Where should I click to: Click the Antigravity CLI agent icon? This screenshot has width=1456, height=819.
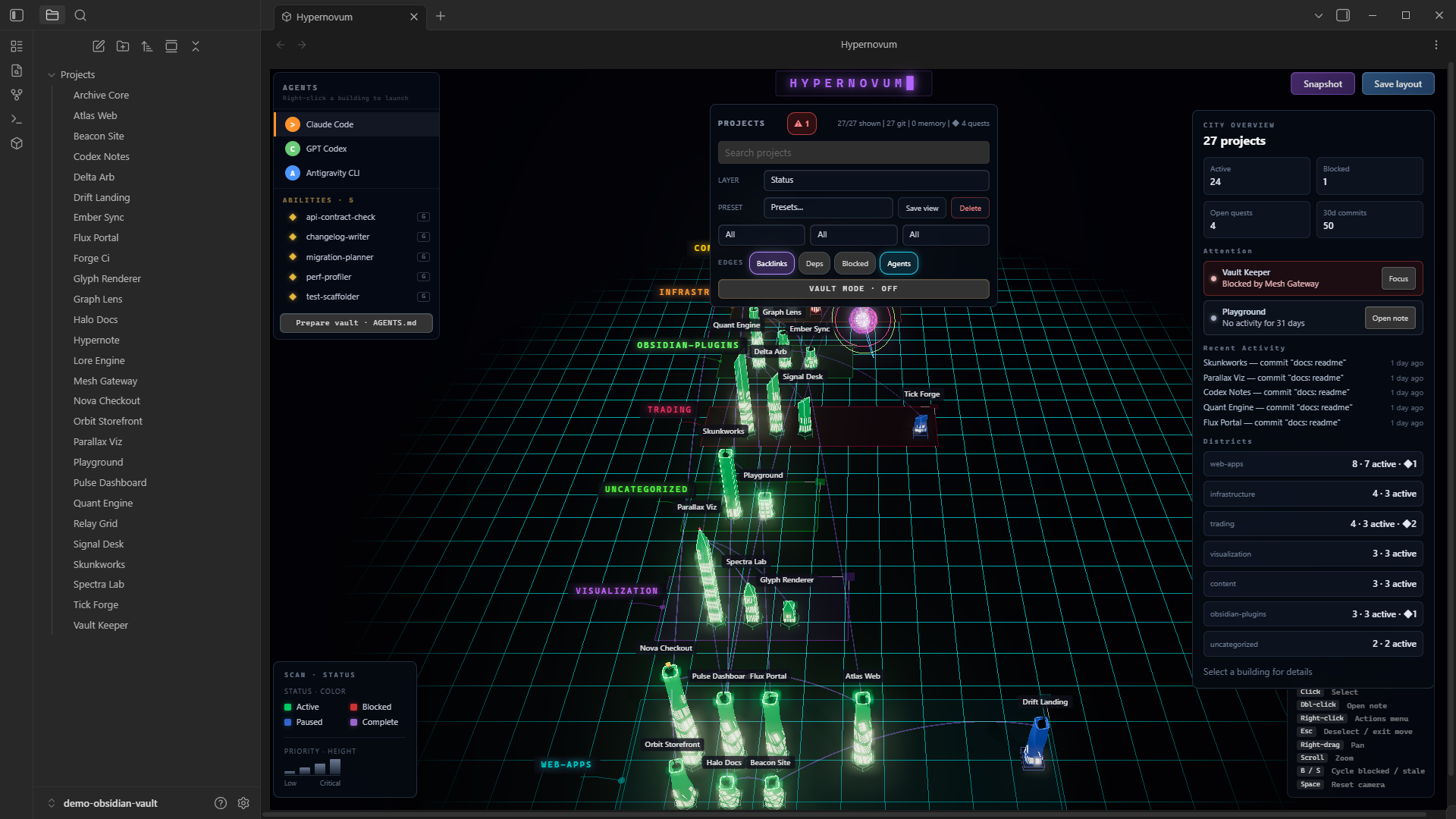pyautogui.click(x=293, y=173)
